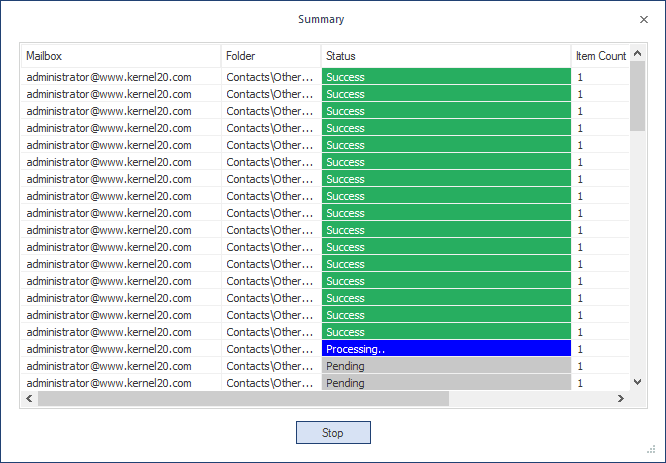The width and height of the screenshot is (666, 463).
Task: Click the horizontal scrollbar left arrow
Action: tap(29, 398)
